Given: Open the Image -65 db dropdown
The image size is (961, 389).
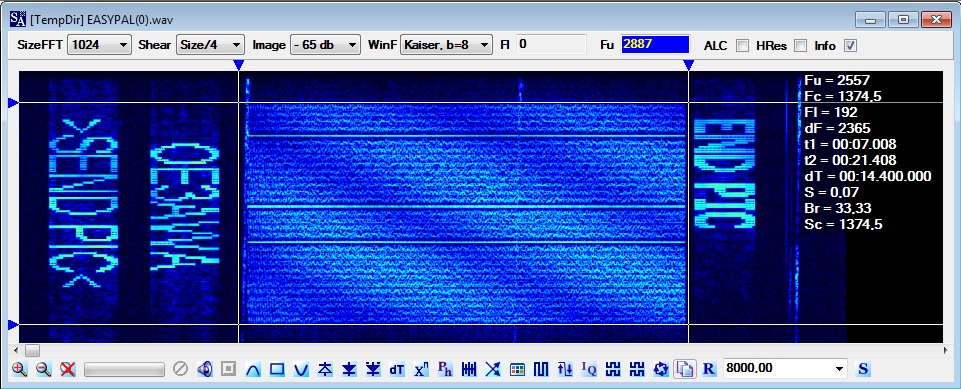Looking at the screenshot, I should (x=325, y=45).
